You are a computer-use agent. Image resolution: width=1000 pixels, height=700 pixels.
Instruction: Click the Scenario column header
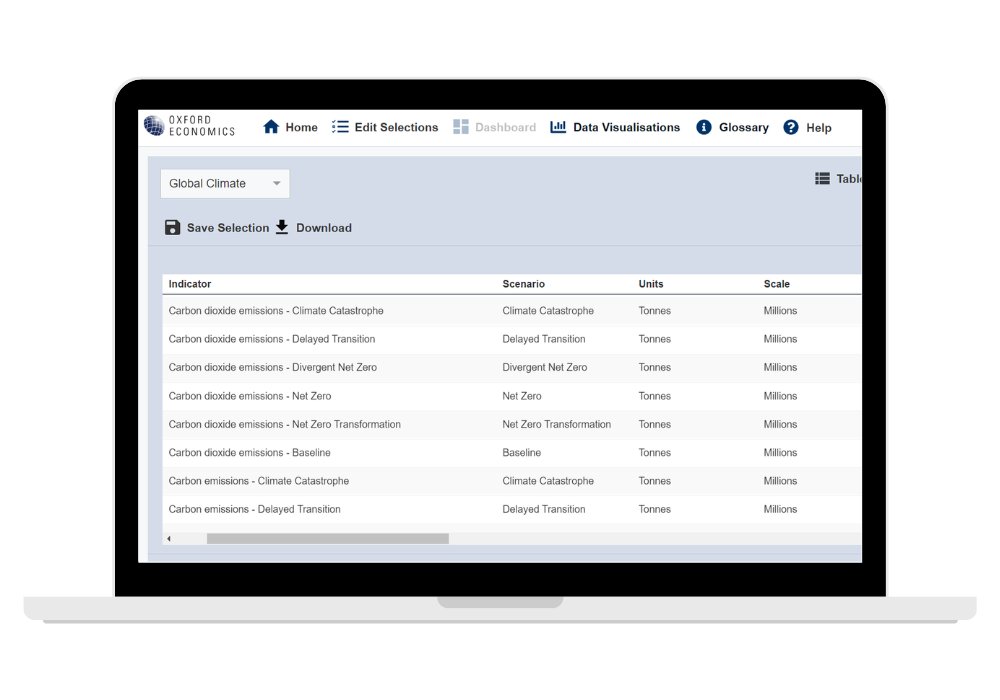(x=523, y=284)
